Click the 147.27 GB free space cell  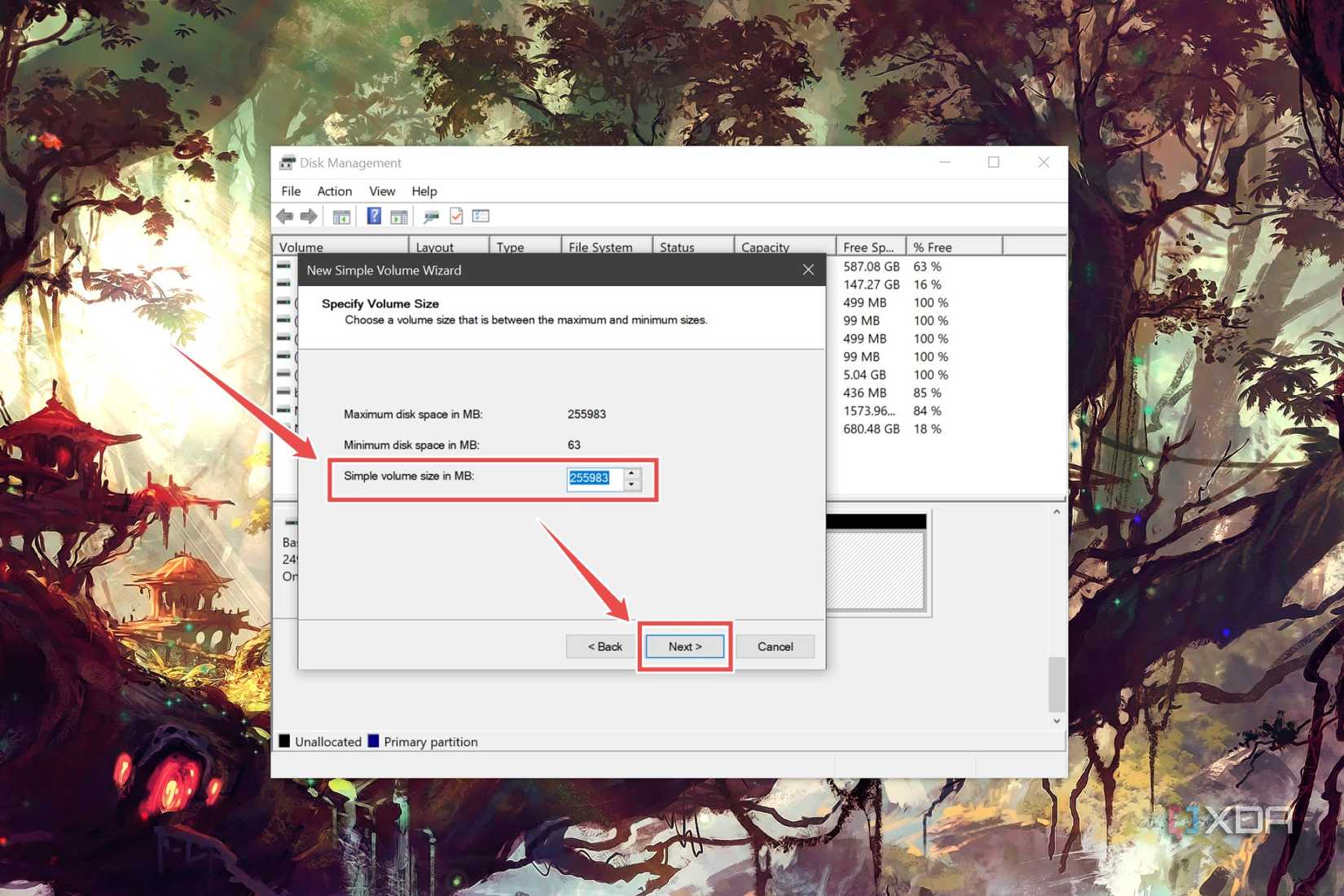coord(872,284)
